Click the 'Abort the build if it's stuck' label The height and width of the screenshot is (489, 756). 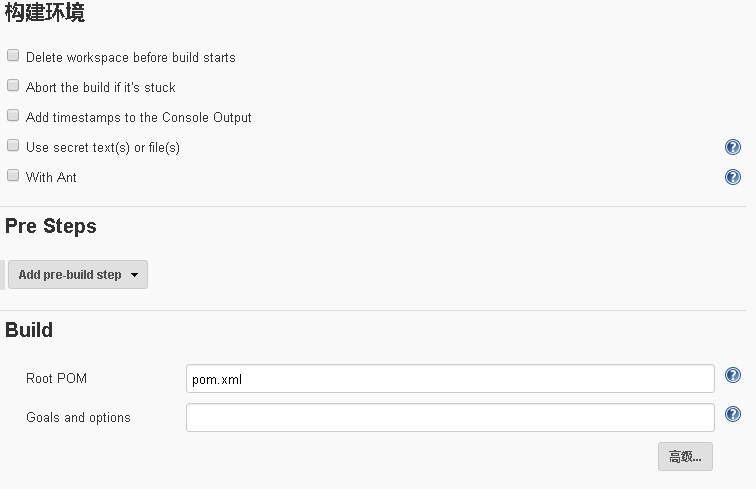pos(101,87)
